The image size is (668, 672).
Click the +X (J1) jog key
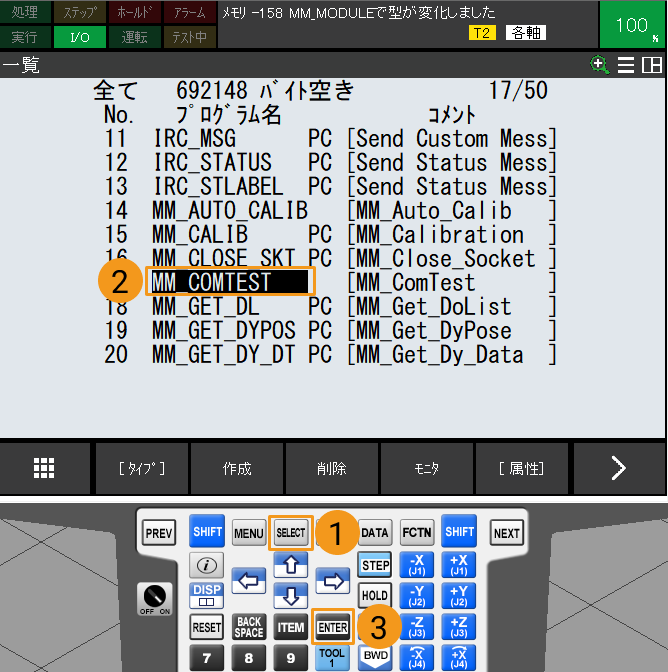coord(459,565)
